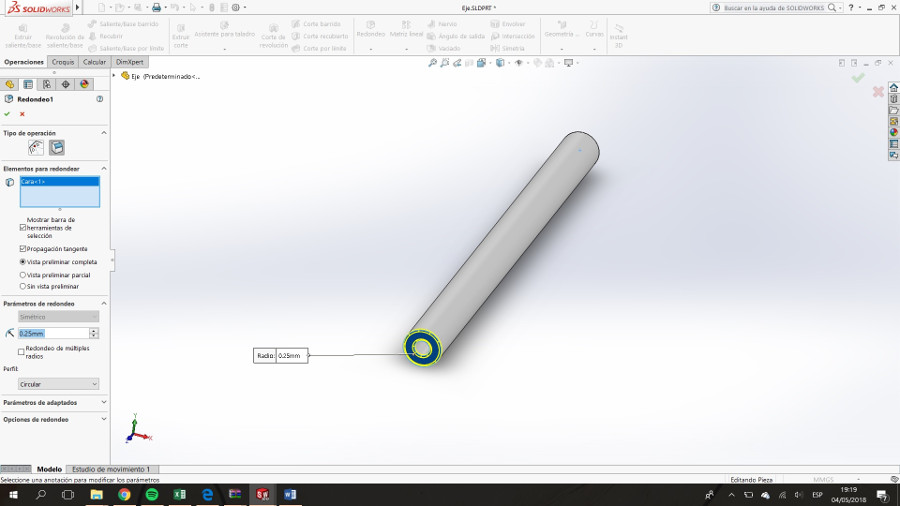Viewport: 900px width, 506px height.
Task: Expand the Eje flyout feature tree
Action: point(114,76)
